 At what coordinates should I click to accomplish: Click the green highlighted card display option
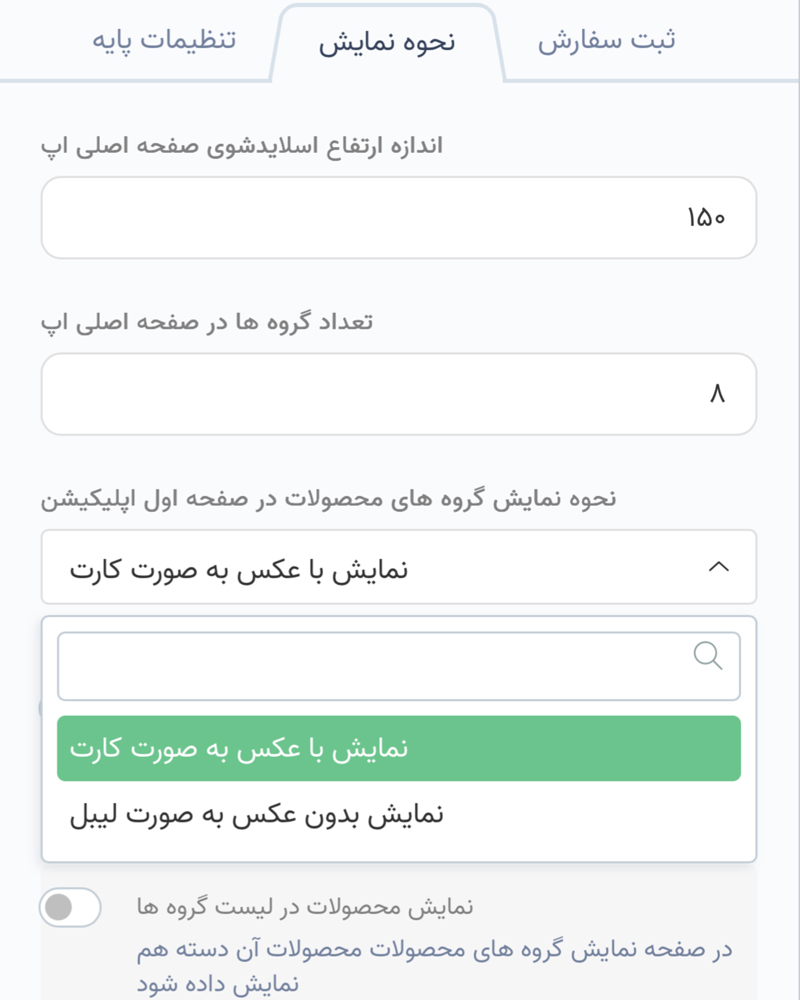(400, 749)
